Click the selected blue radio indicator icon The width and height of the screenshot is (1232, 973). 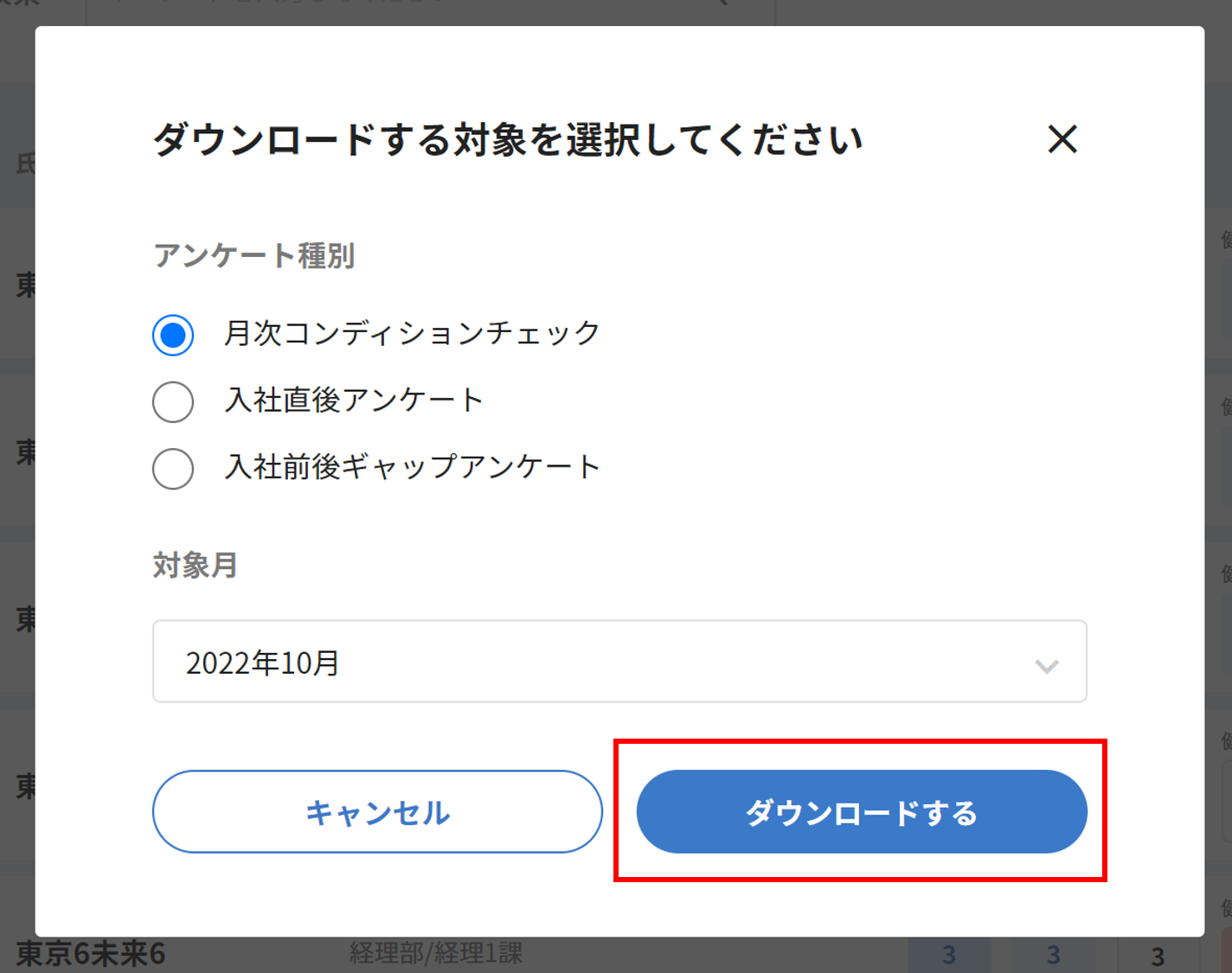(x=173, y=334)
